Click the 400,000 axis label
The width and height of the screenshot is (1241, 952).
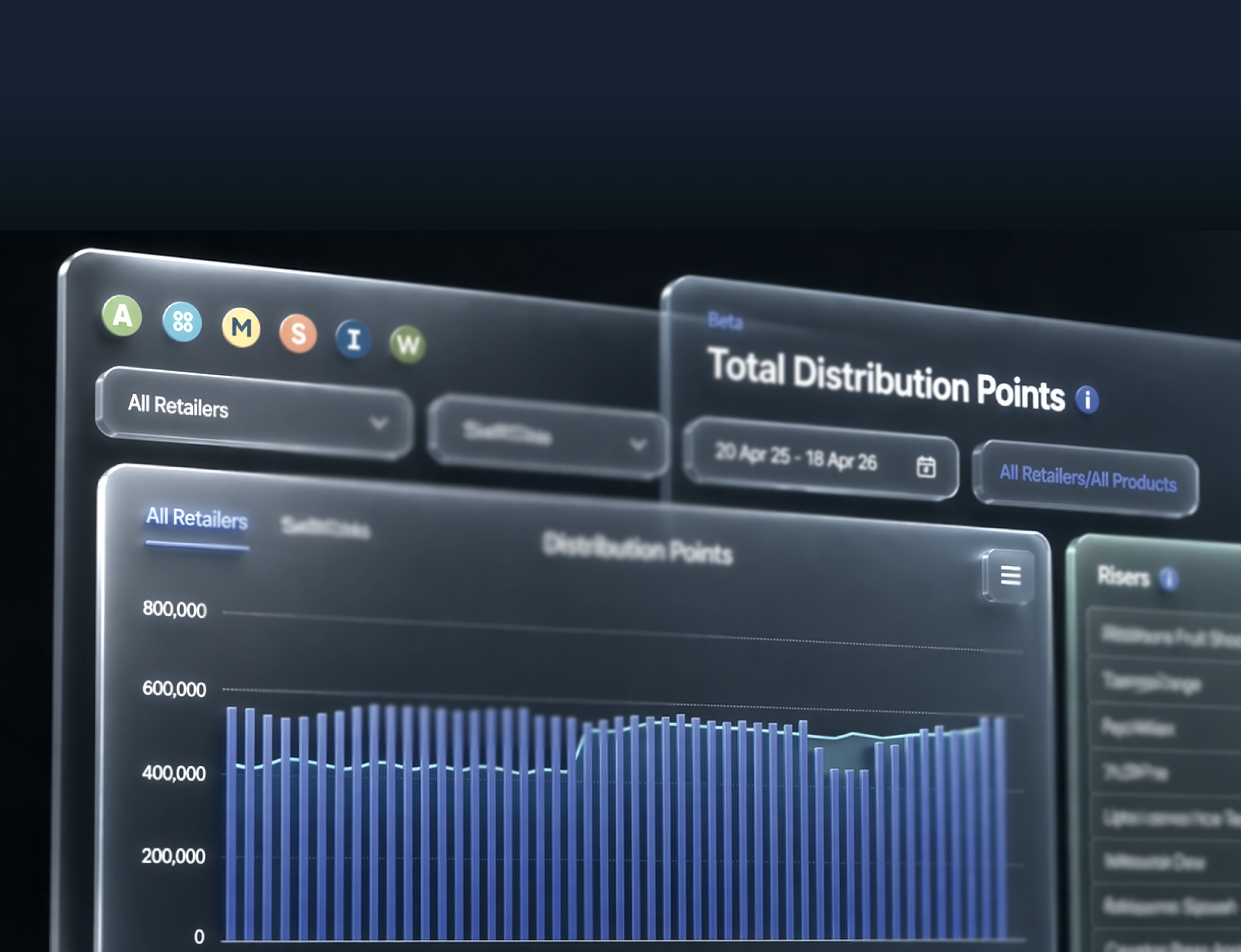pos(174,773)
